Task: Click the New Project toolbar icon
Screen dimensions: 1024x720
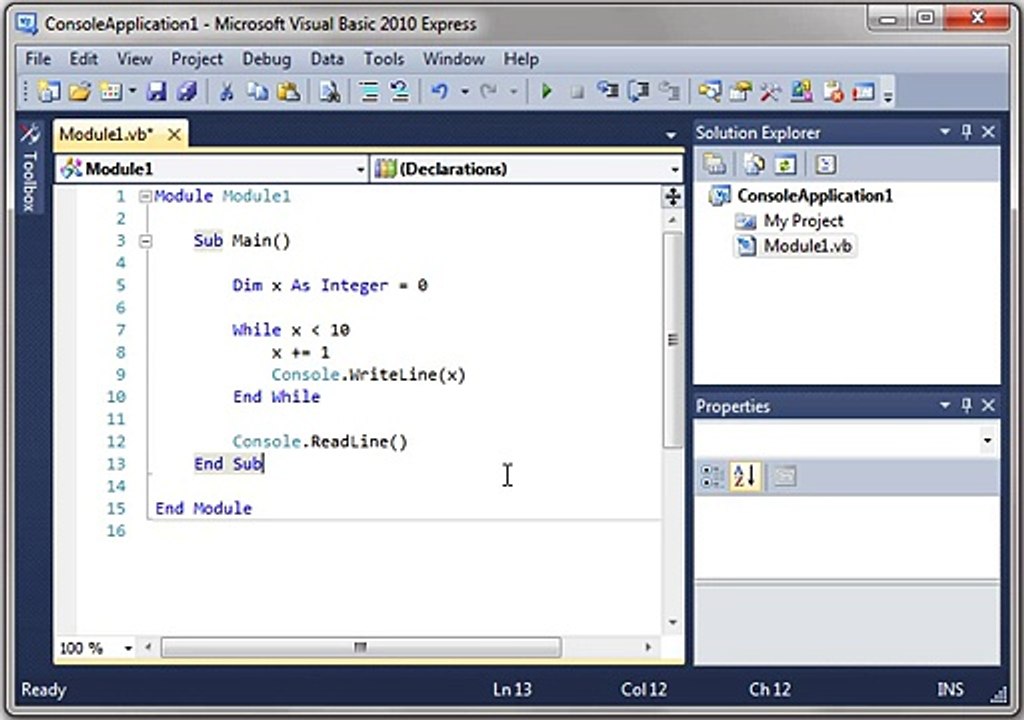Action: (48, 91)
